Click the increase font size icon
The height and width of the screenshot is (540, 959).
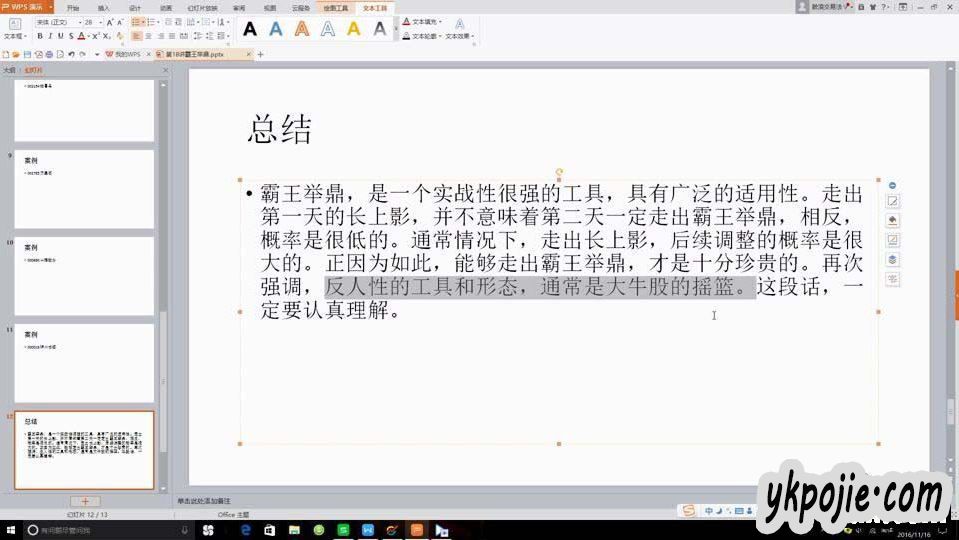click(110, 21)
